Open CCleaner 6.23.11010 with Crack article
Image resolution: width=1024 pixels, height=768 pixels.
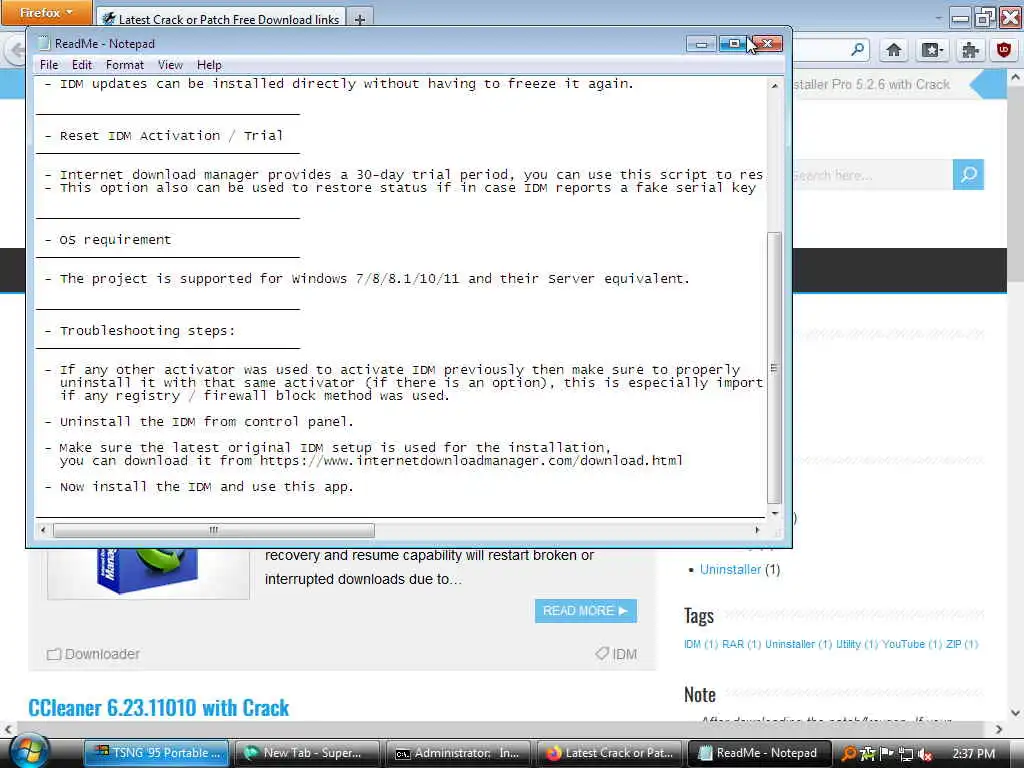158,707
